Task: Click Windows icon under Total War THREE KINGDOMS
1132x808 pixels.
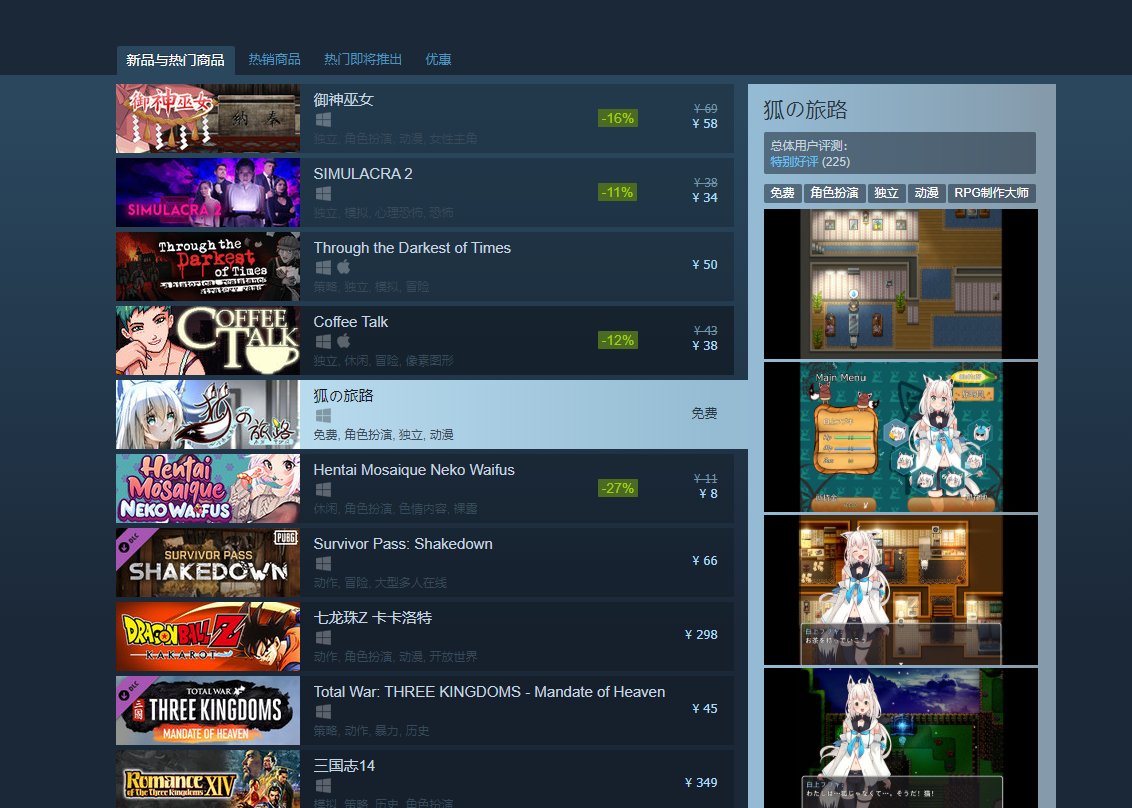Action: [x=323, y=711]
